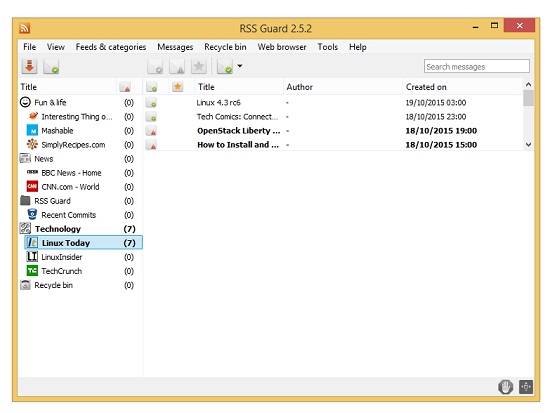The width and height of the screenshot is (550, 413).
Task: Click the CNN red feed icon
Action: click(x=32, y=186)
